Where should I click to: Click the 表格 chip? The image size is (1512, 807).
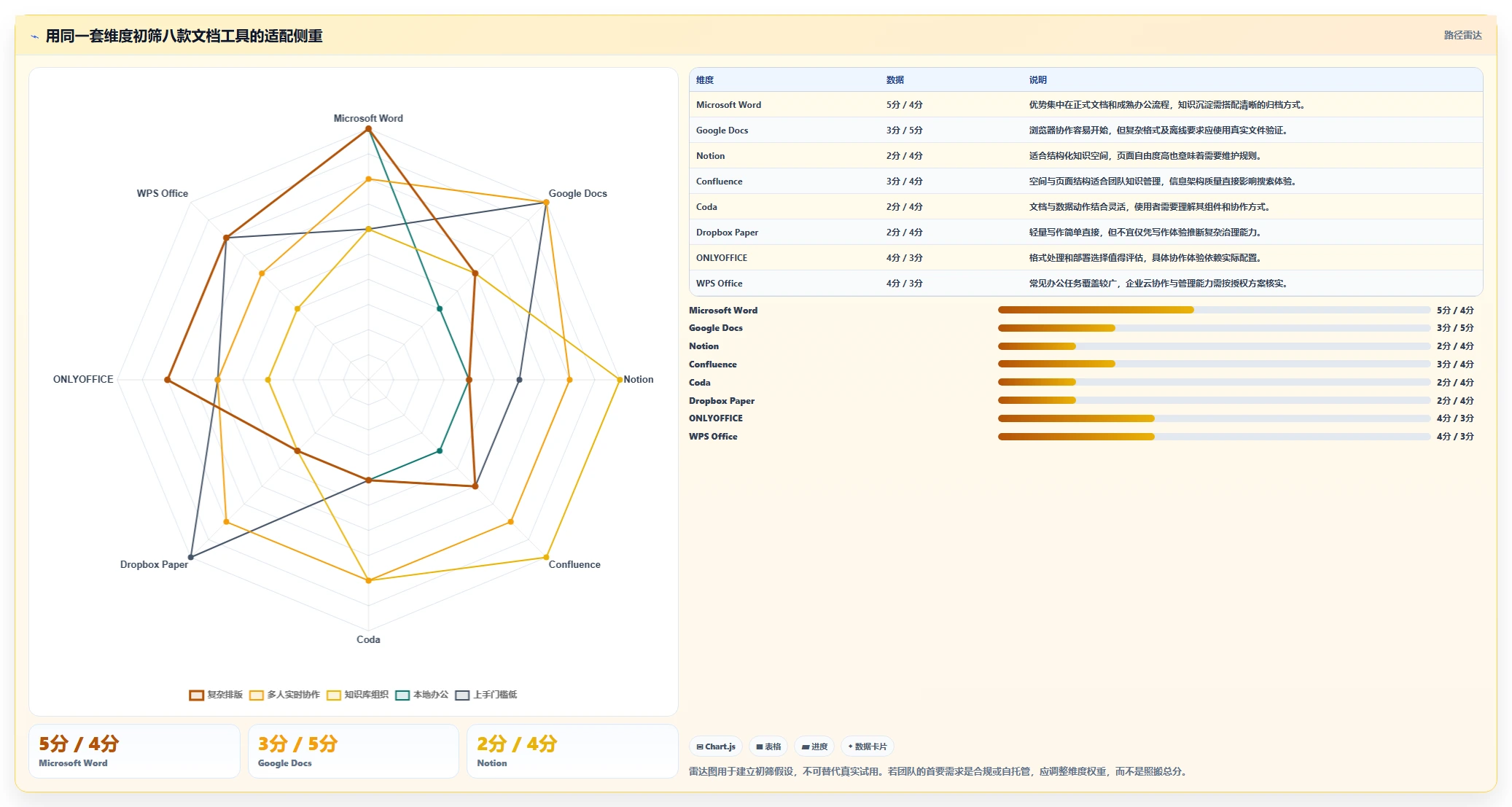(x=768, y=746)
